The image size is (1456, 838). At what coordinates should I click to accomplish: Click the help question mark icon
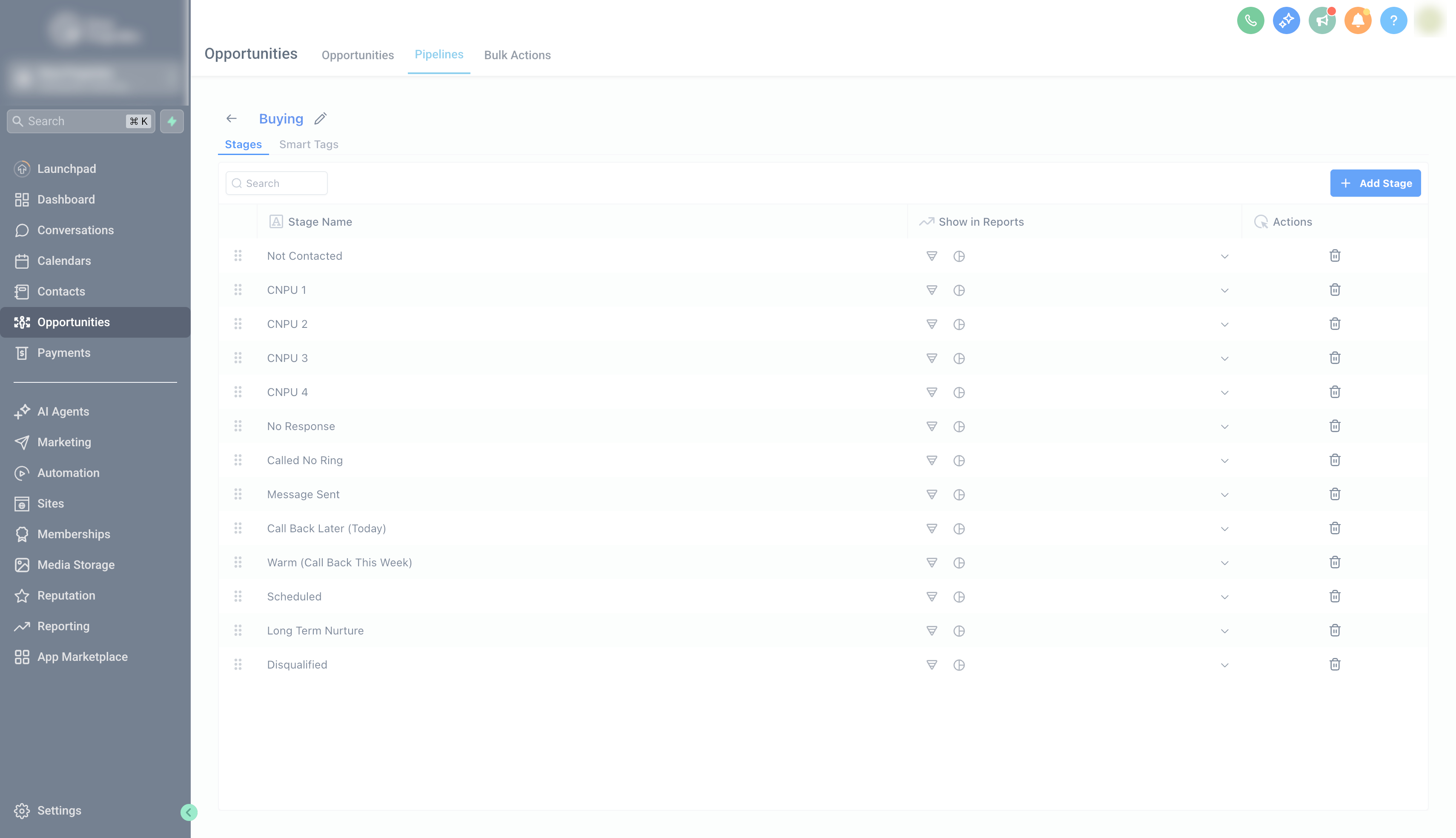1393,20
